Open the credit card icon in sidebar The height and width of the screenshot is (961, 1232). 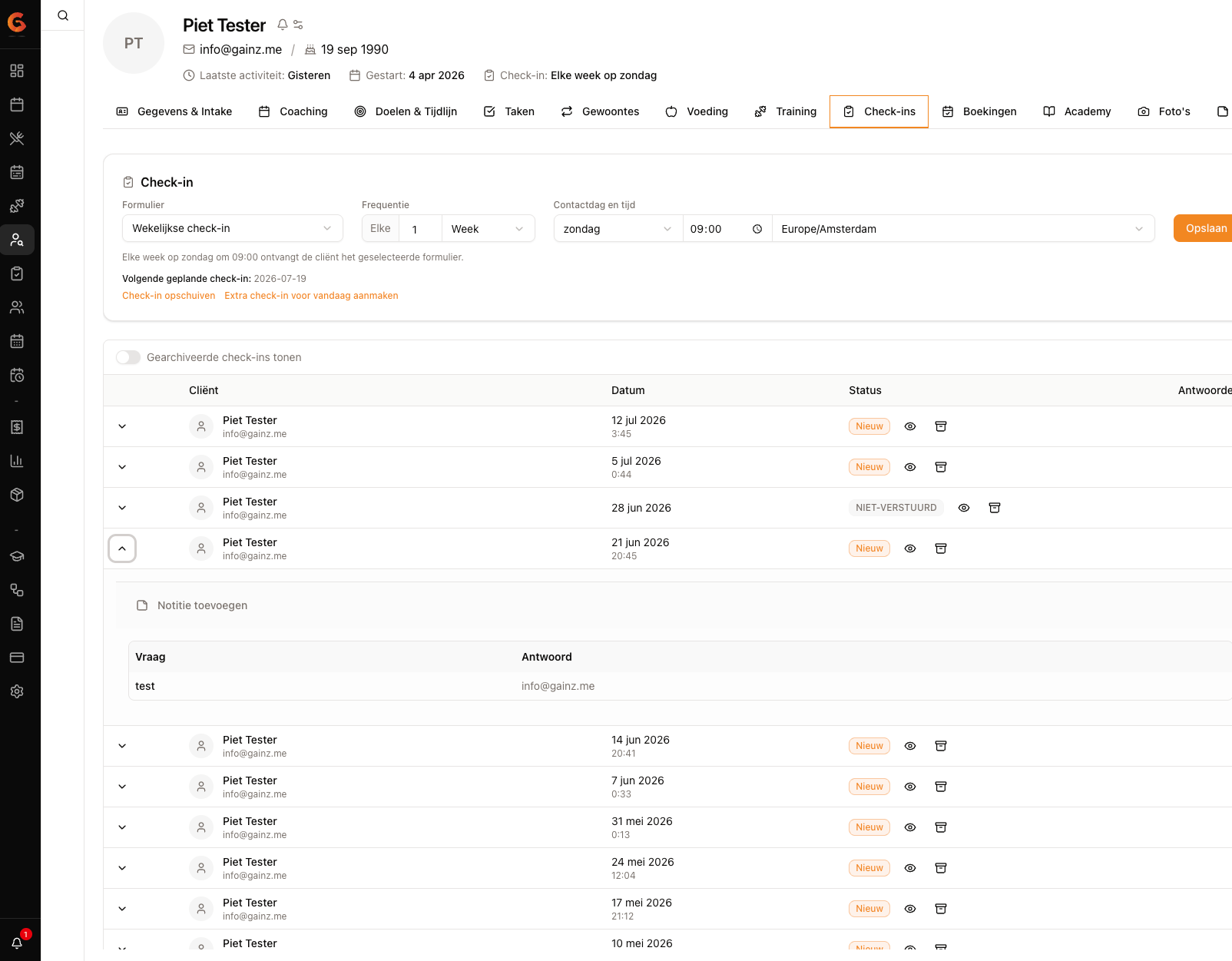point(17,658)
